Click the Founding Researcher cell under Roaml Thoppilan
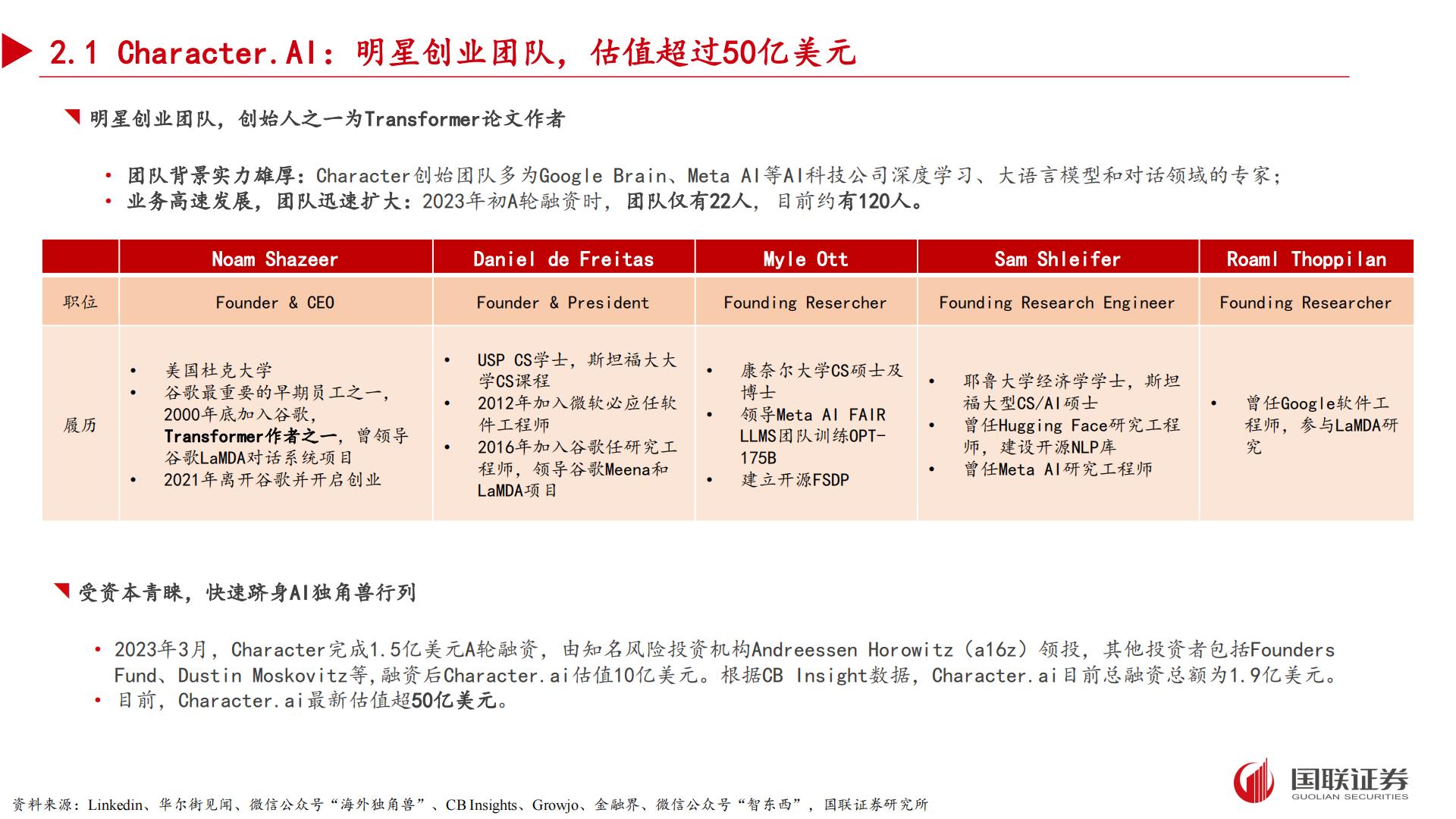1456x819 pixels. [1307, 302]
